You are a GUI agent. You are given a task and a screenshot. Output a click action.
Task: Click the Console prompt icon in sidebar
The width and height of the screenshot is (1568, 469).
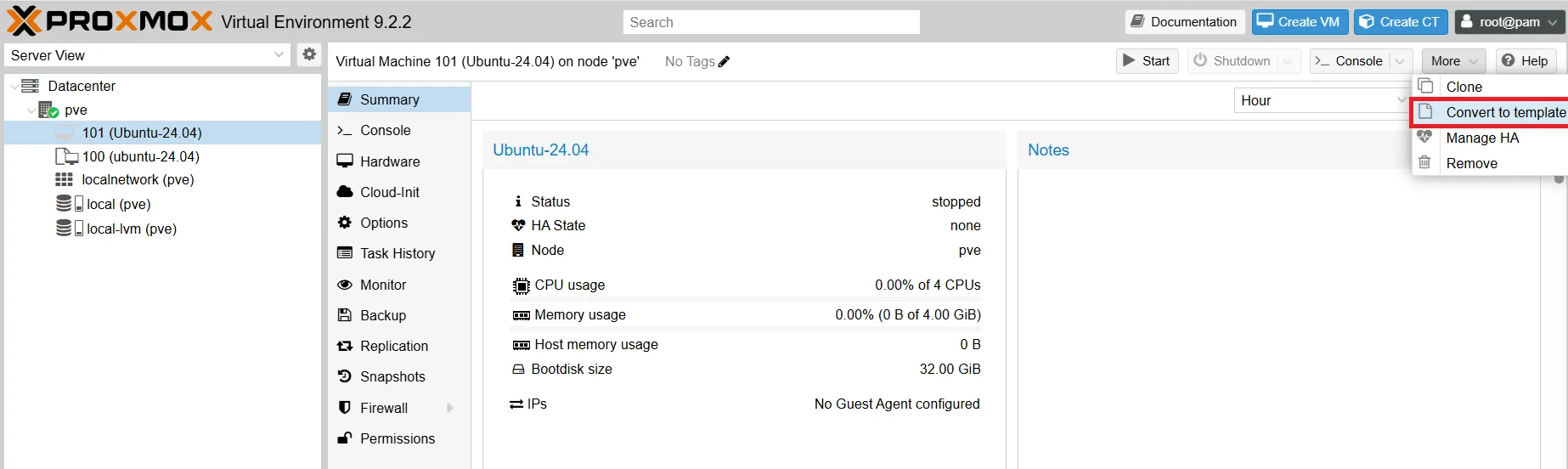coord(345,130)
